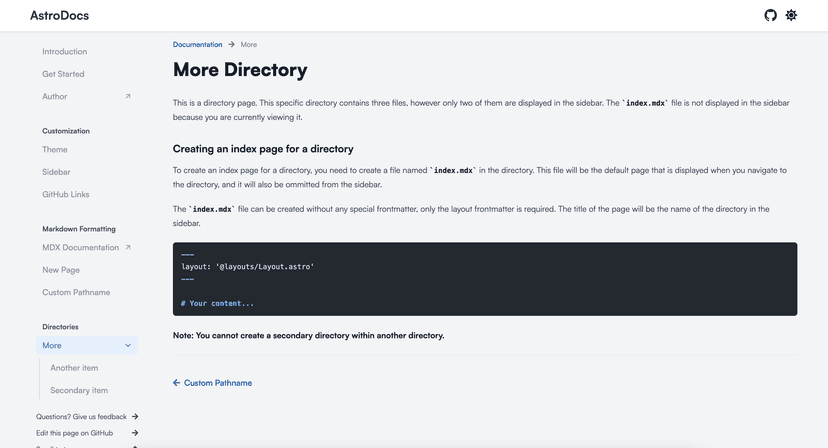828x448 pixels.
Task: Open the GitHub Links sidebar entry
Action: pyautogui.click(x=65, y=195)
